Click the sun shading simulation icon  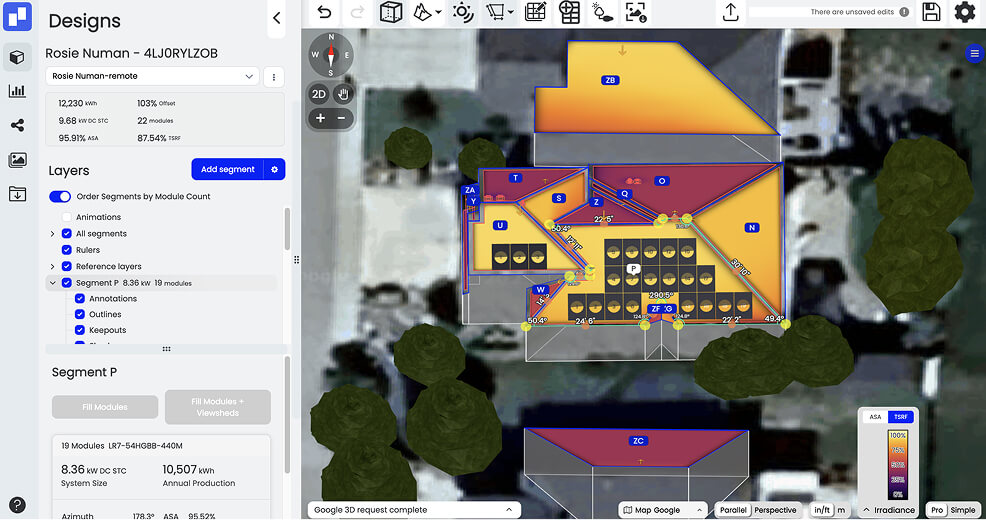(463, 12)
